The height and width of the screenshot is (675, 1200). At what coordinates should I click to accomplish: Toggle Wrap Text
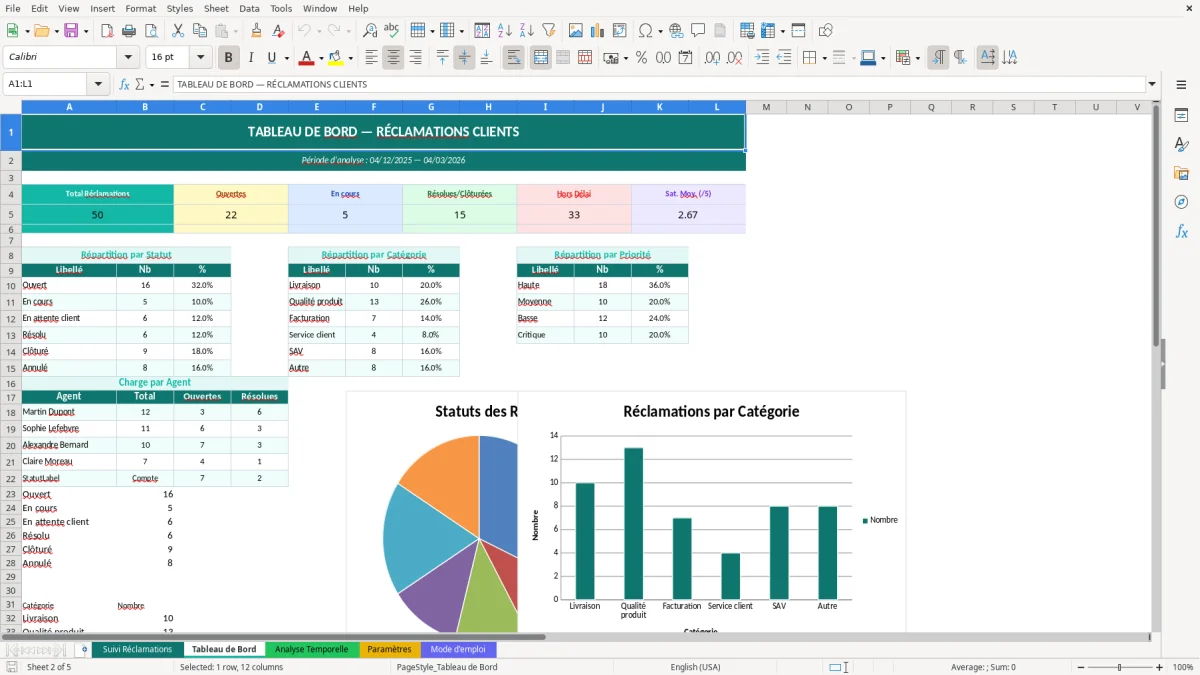(514, 58)
